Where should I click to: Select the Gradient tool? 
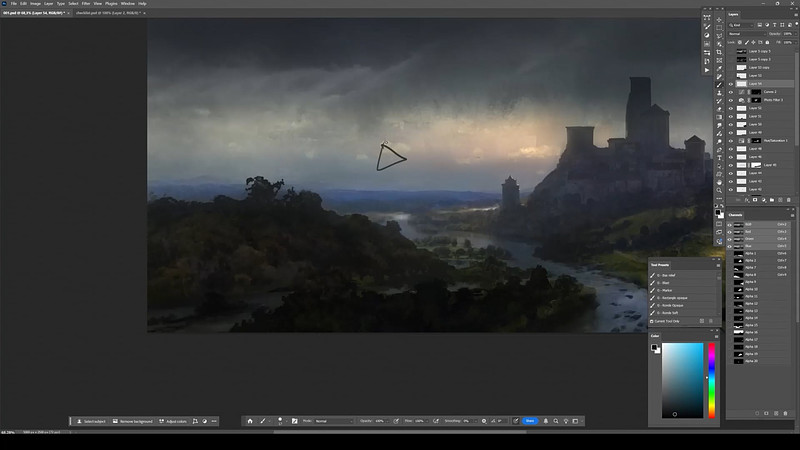(719, 117)
